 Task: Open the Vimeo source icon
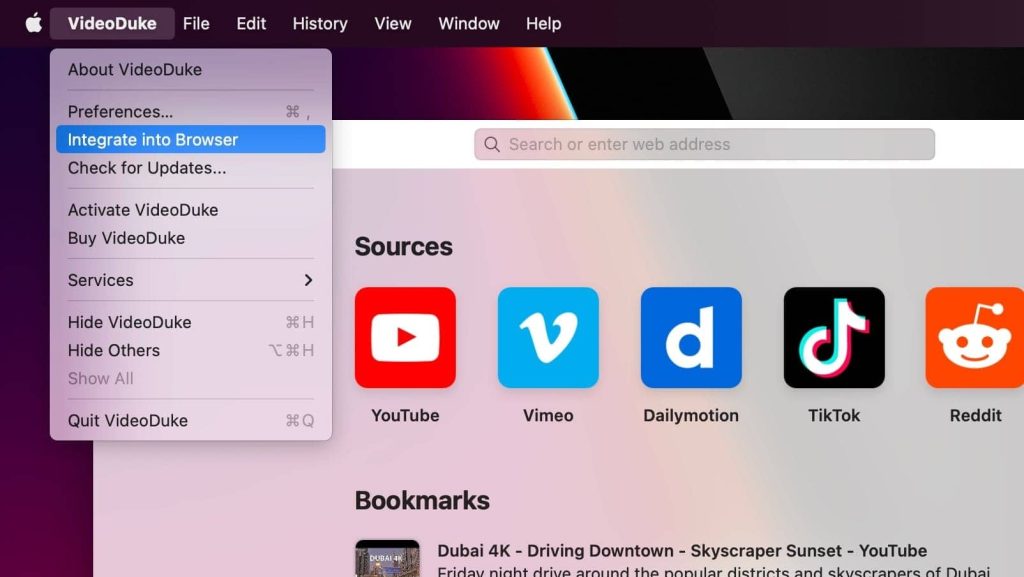pyautogui.click(x=548, y=337)
